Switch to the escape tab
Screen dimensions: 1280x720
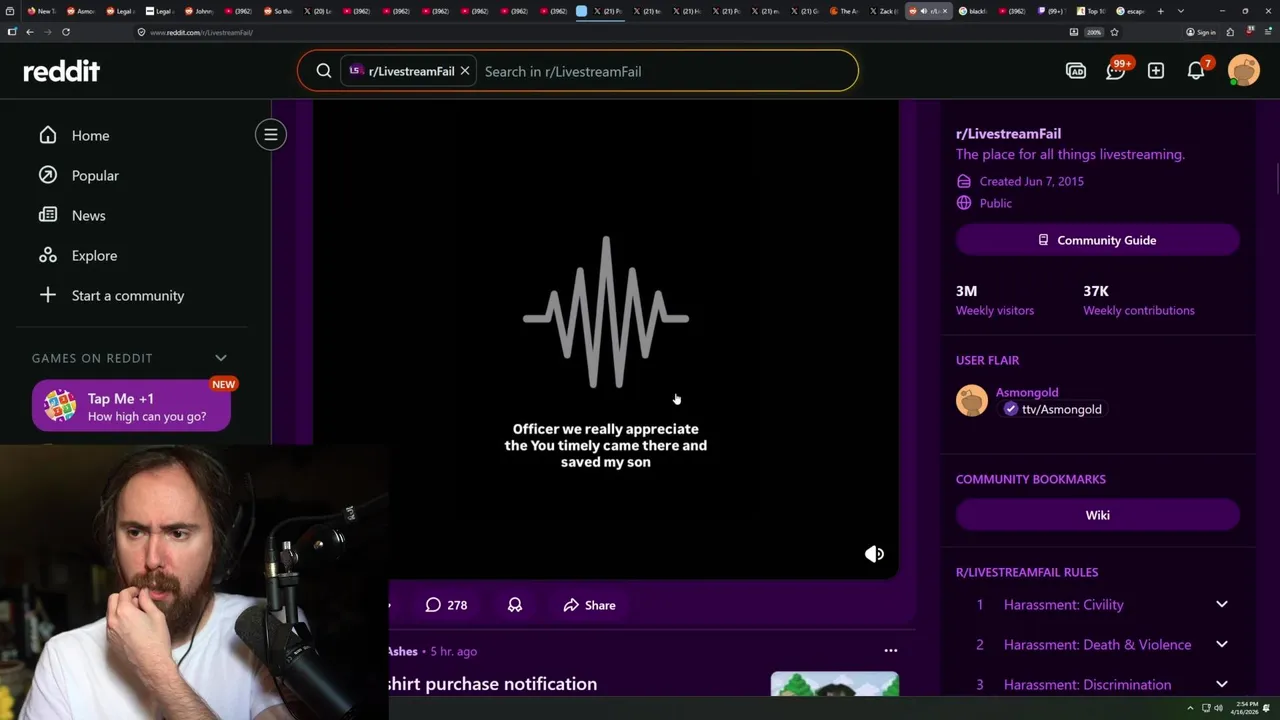(1129, 11)
